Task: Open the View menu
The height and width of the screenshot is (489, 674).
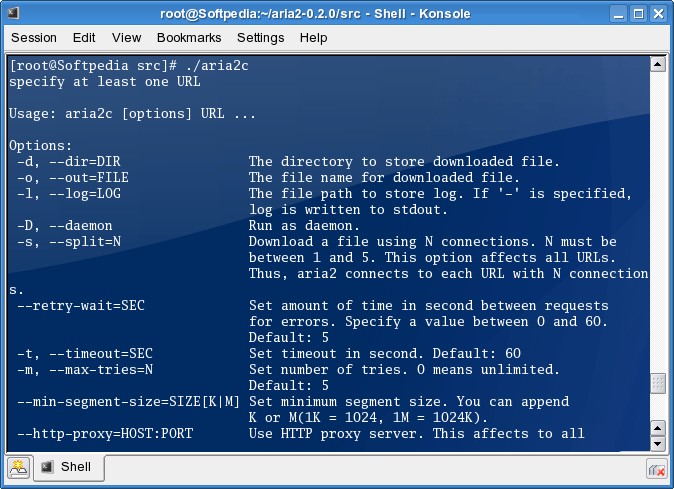Action: (126, 37)
